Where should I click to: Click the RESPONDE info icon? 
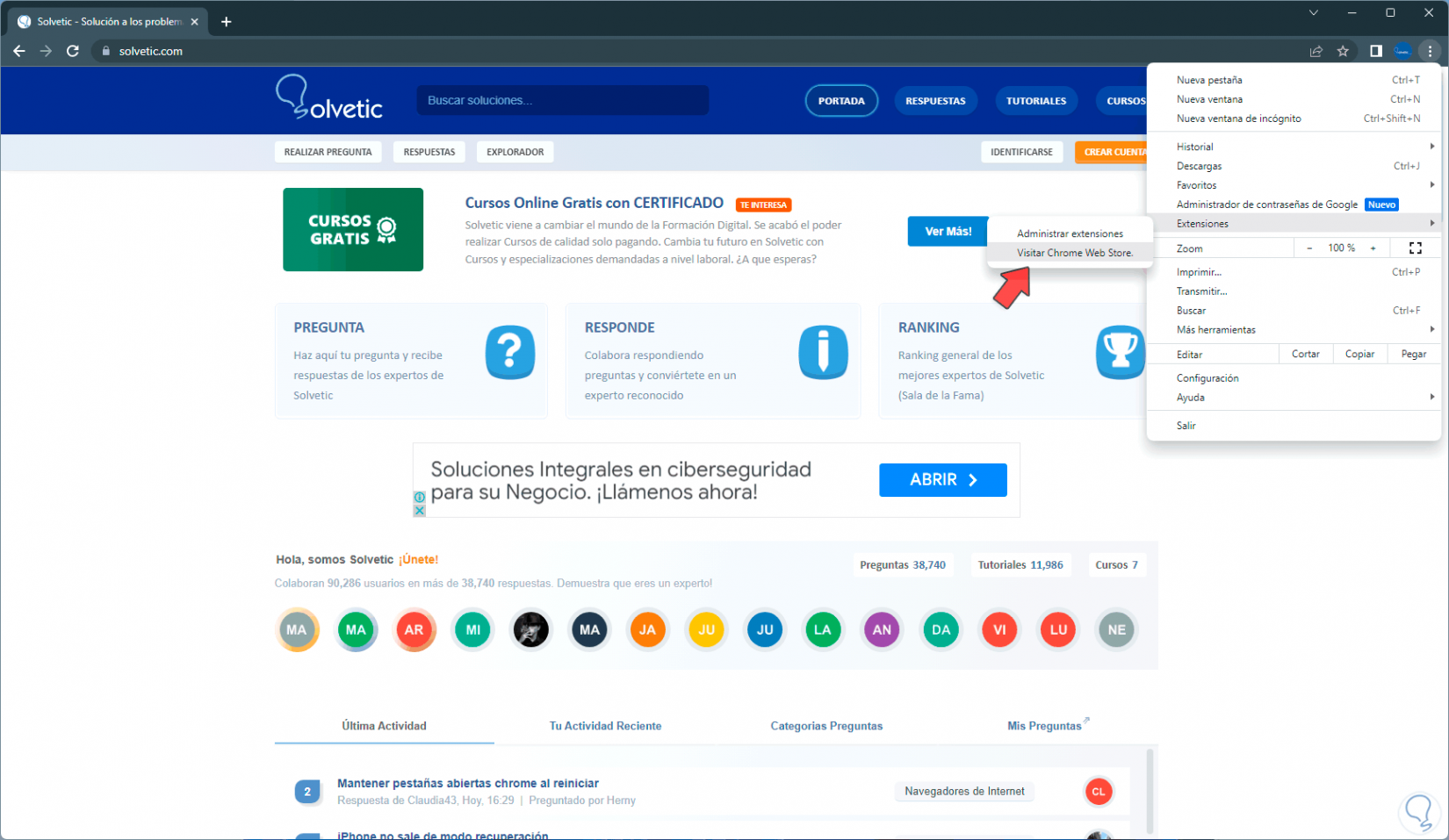[823, 352]
